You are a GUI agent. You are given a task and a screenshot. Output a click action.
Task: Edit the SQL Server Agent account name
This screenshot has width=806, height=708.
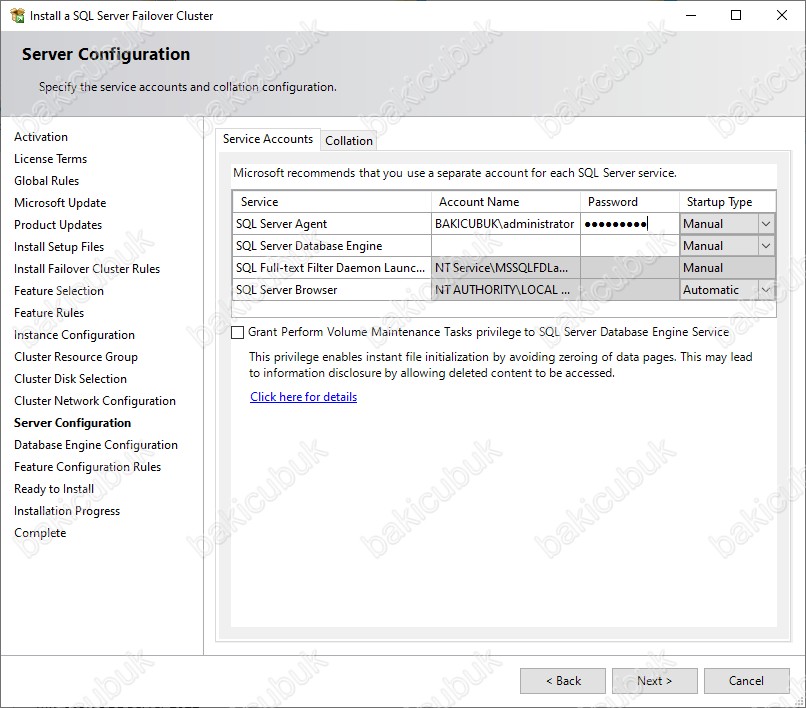(x=506, y=224)
